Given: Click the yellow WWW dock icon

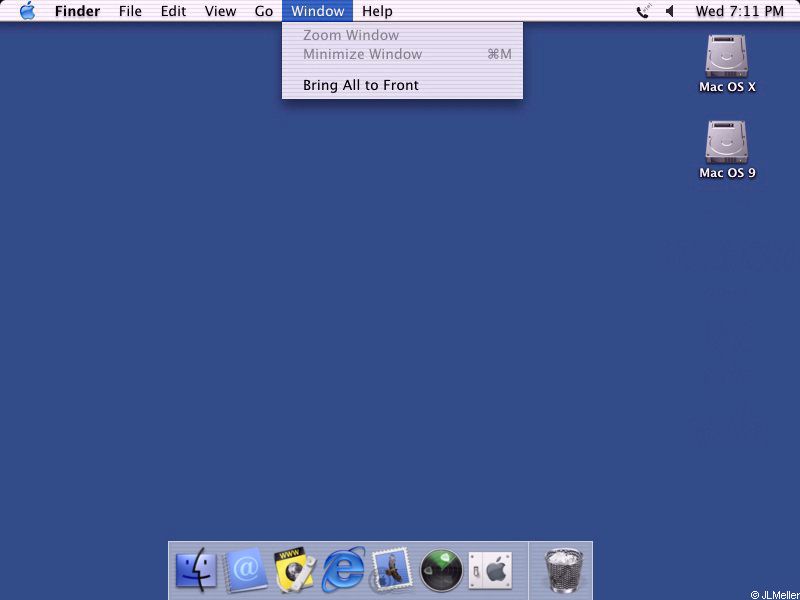Looking at the screenshot, I should (294, 569).
